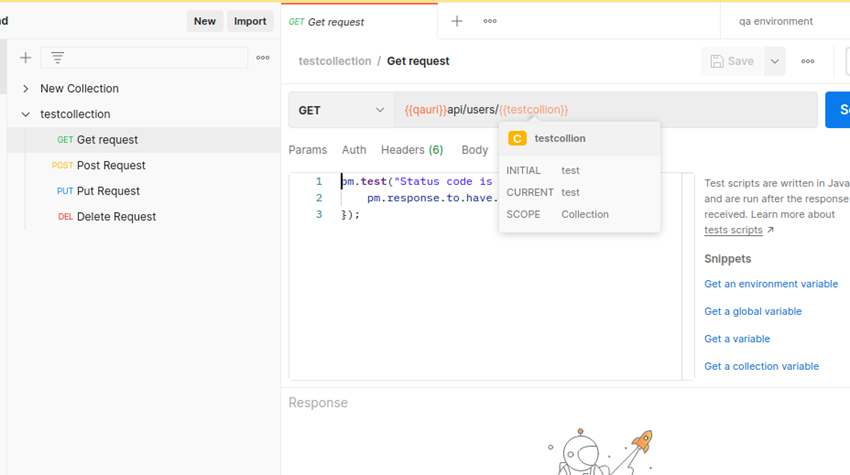Switch to the Params tab
Screen dimensions: 850x475
pos(307,150)
